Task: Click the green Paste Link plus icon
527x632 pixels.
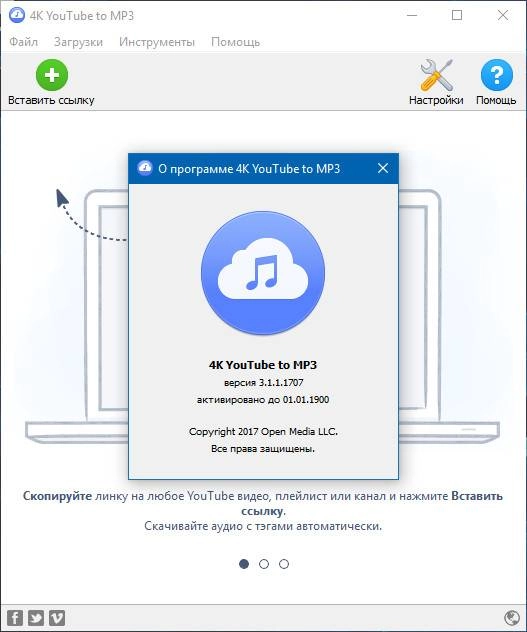Action: [52, 75]
